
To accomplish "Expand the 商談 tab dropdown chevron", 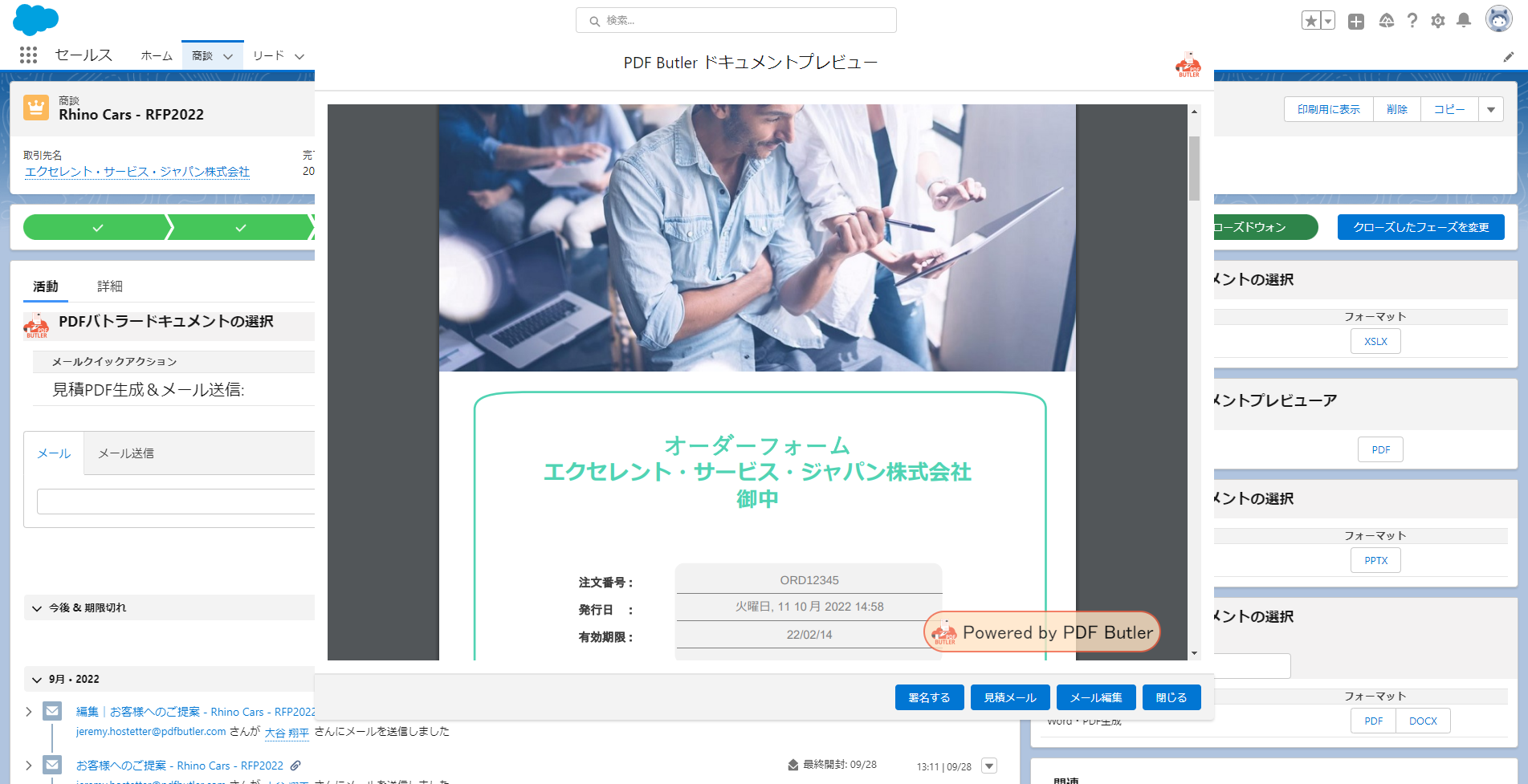I will point(228,56).
